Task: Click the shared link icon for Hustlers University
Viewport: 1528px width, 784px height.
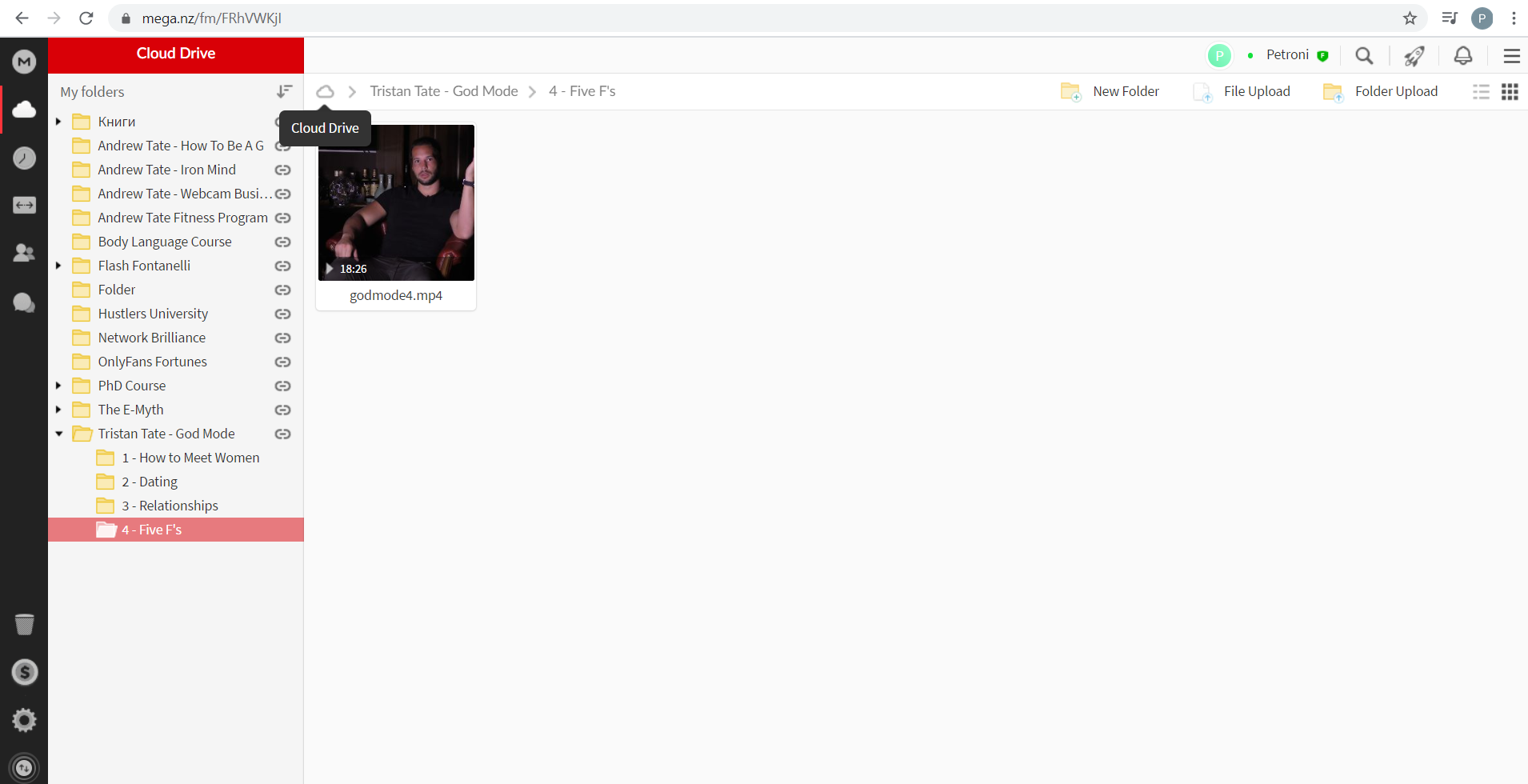Action: coord(282,314)
